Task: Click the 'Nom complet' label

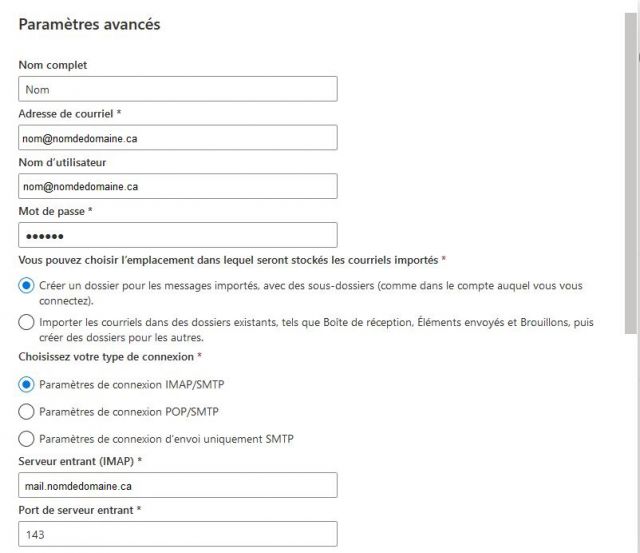Action: pos(53,65)
